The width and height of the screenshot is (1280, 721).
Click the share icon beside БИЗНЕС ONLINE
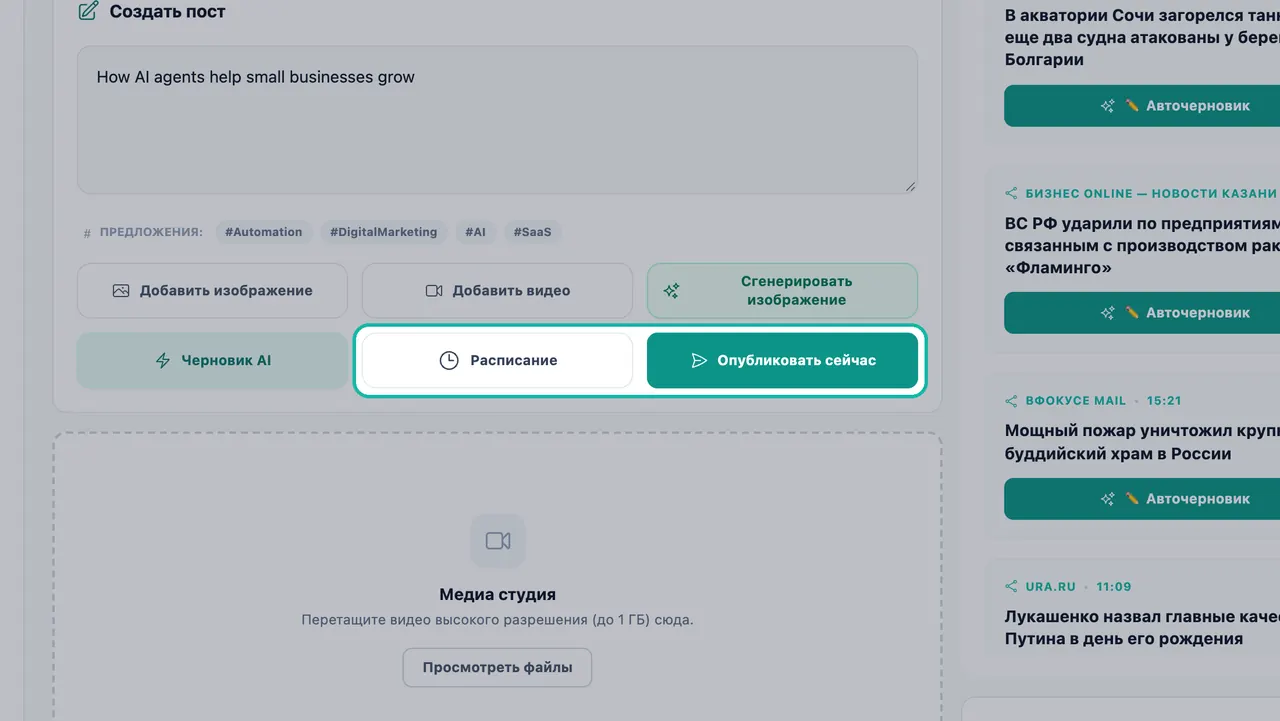pyautogui.click(x=1011, y=193)
